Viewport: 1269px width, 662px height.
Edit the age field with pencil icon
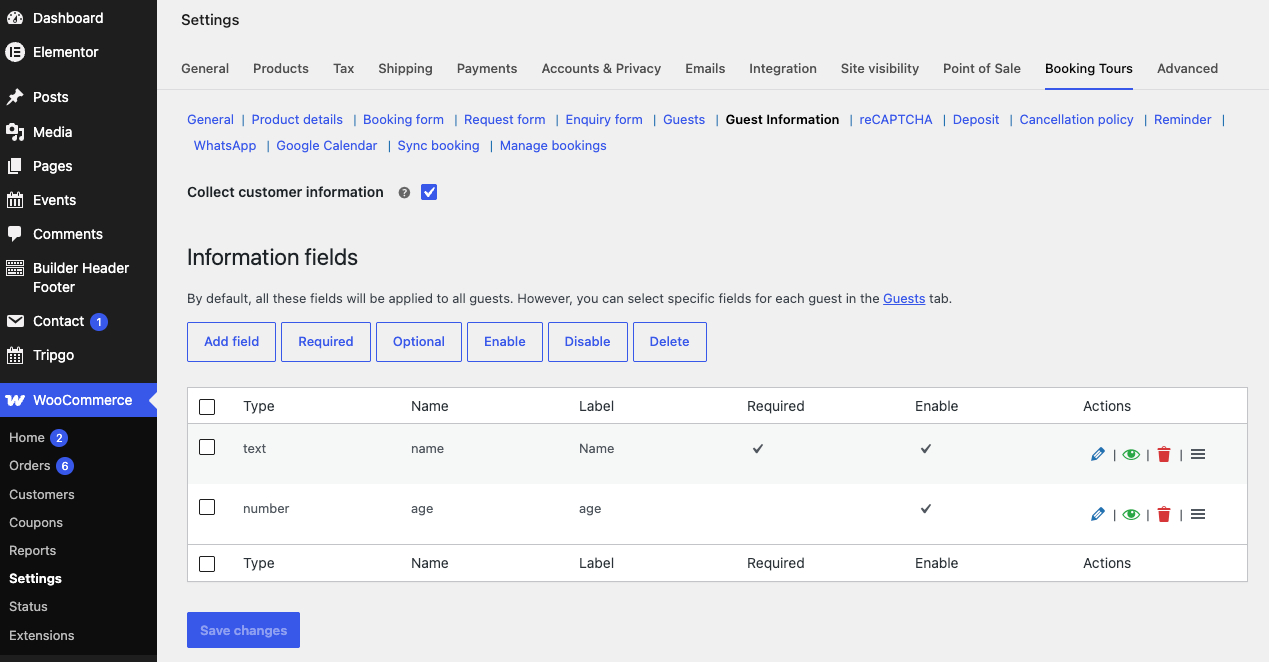pos(1098,514)
